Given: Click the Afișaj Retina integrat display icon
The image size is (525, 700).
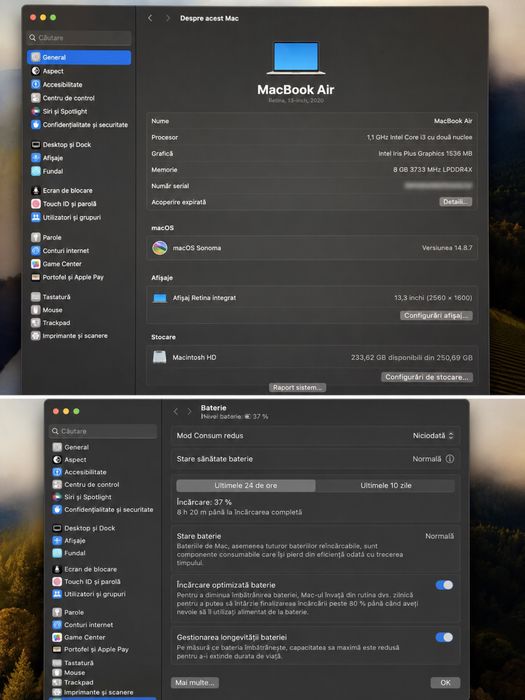Looking at the screenshot, I should [x=159, y=298].
